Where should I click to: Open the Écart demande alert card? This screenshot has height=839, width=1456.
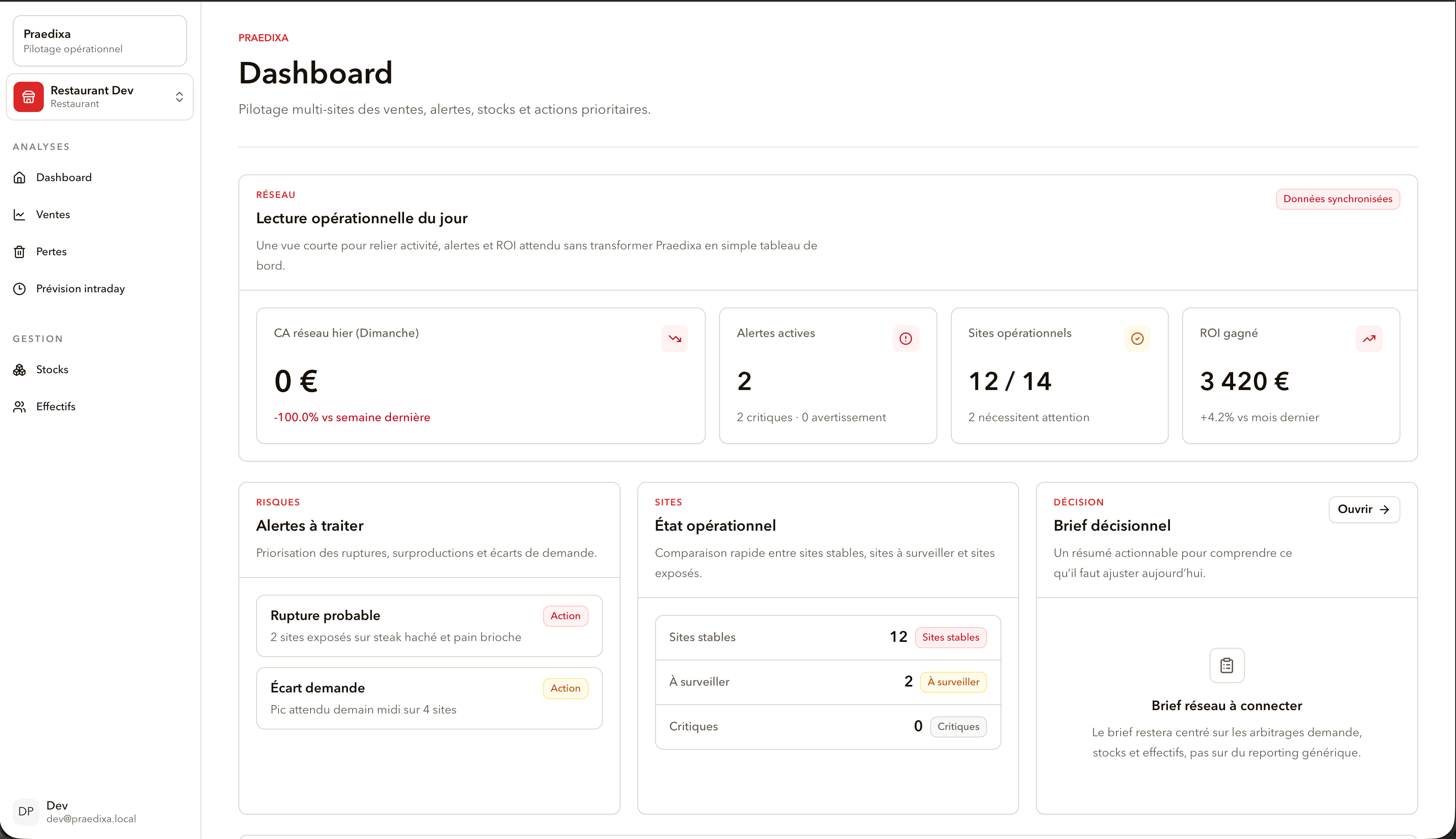pos(429,698)
